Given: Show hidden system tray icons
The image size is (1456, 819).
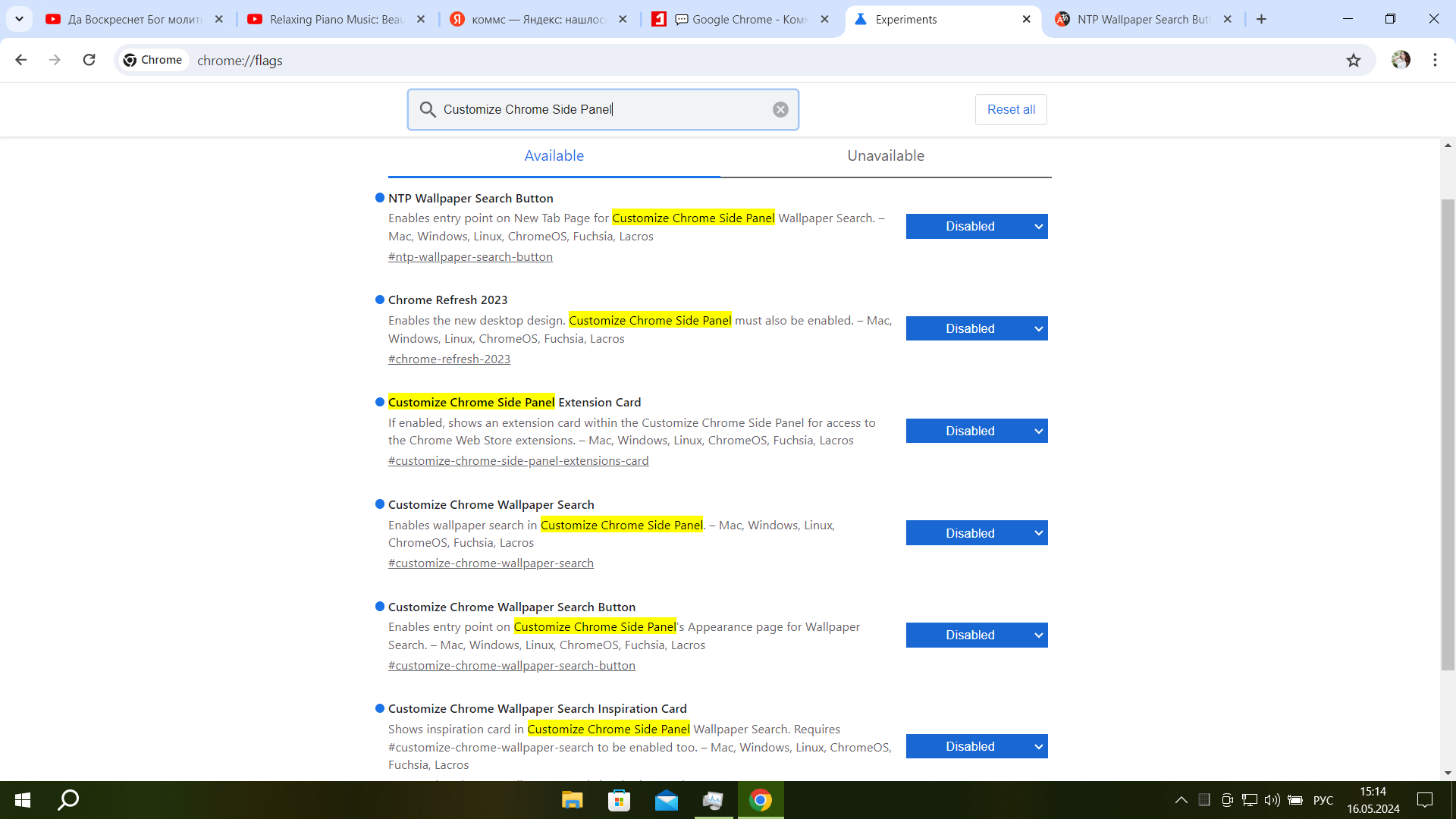Looking at the screenshot, I should 1181,800.
